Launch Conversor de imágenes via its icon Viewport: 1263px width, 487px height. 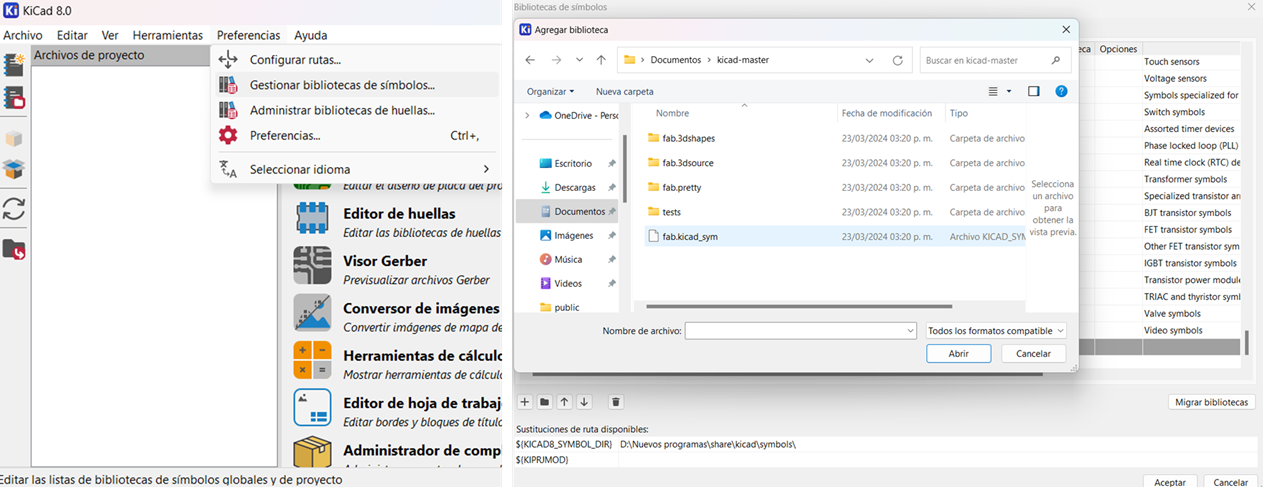pos(312,313)
